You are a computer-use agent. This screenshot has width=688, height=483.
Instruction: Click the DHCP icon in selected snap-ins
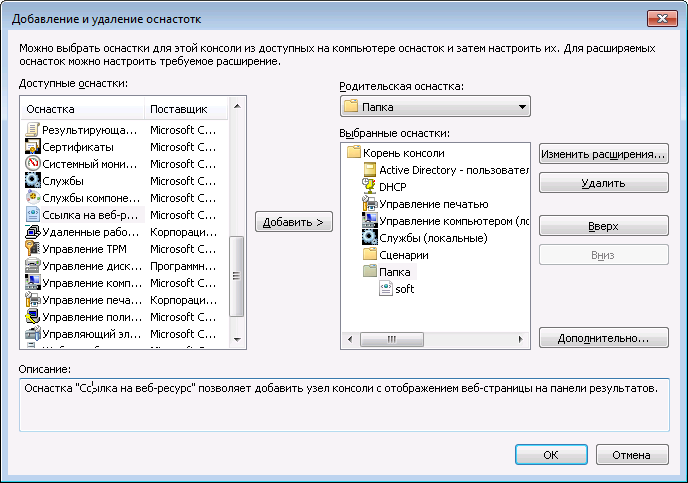point(369,187)
